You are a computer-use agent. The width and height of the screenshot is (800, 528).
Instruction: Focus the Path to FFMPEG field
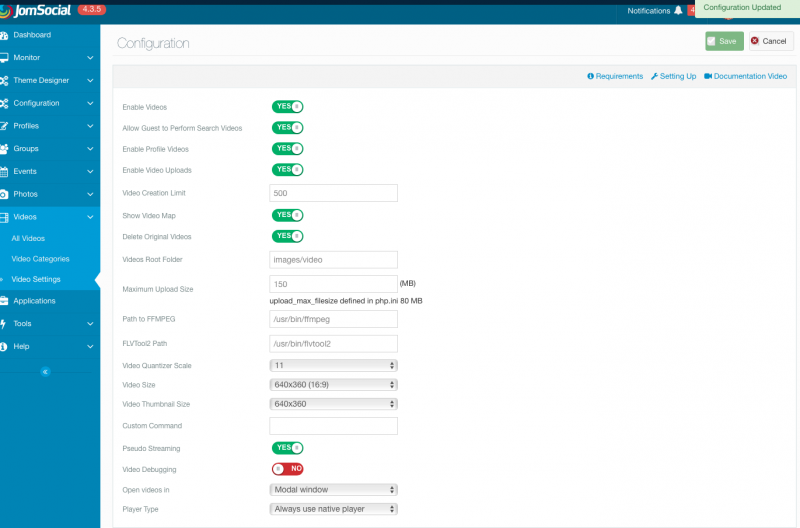point(333,319)
